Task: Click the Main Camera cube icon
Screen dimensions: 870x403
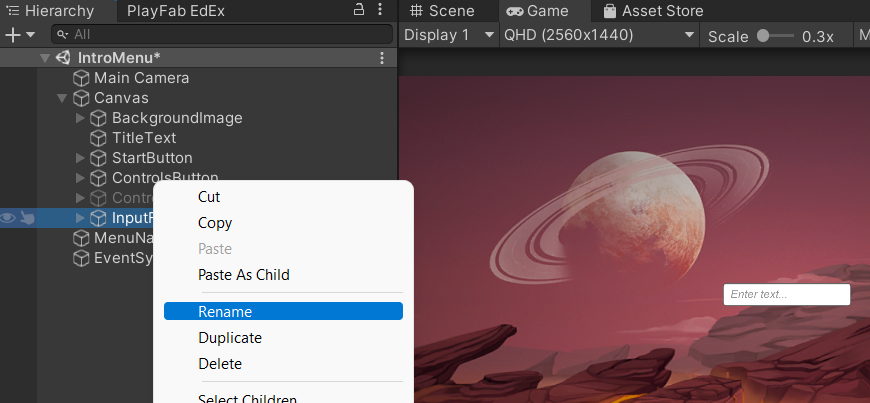Action: (82, 78)
